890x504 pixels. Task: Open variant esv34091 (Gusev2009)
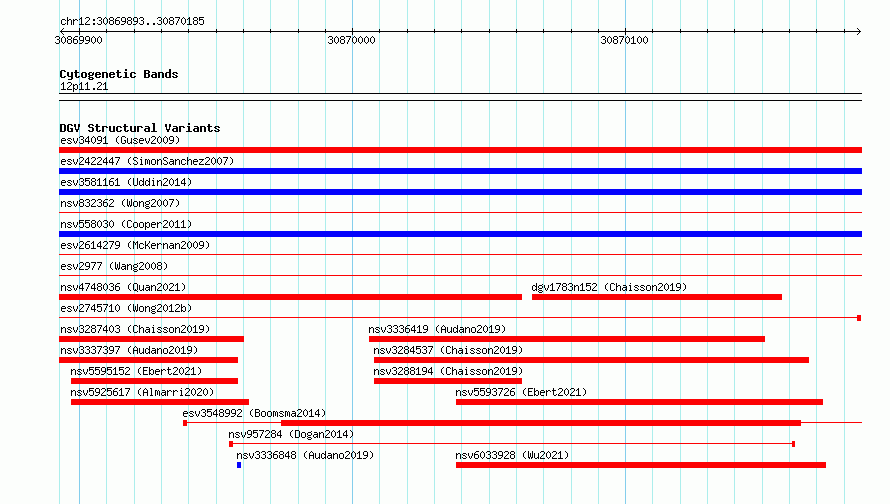tap(120, 140)
